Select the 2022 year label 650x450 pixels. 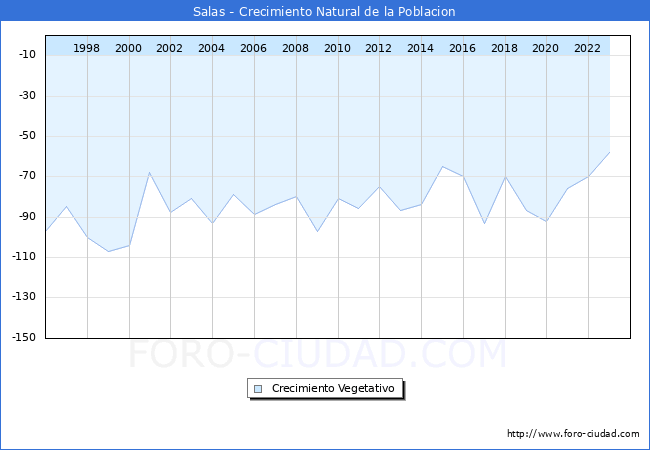pyautogui.click(x=587, y=48)
